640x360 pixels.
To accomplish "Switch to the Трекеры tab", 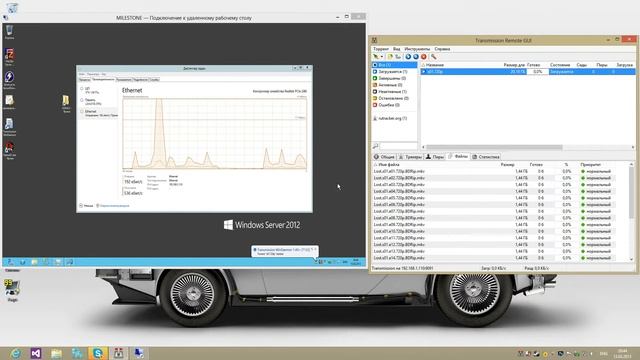I will [410, 157].
